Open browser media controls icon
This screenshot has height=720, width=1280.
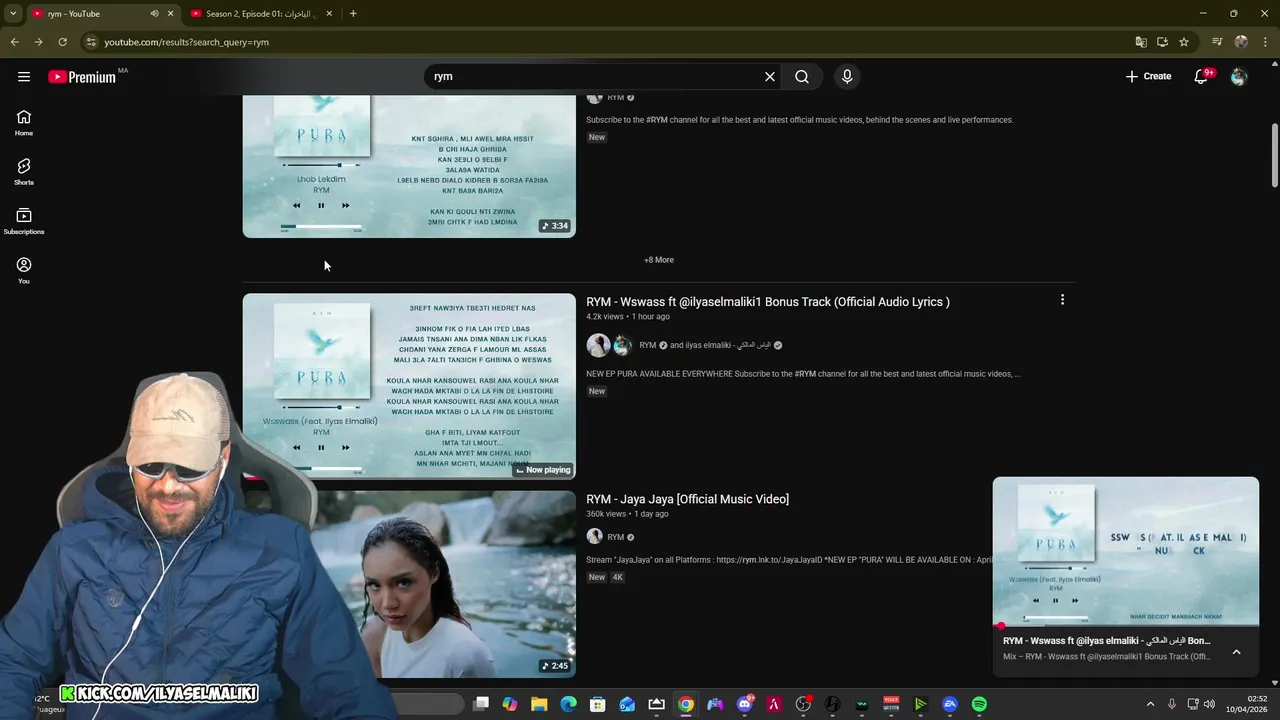[x=1217, y=42]
